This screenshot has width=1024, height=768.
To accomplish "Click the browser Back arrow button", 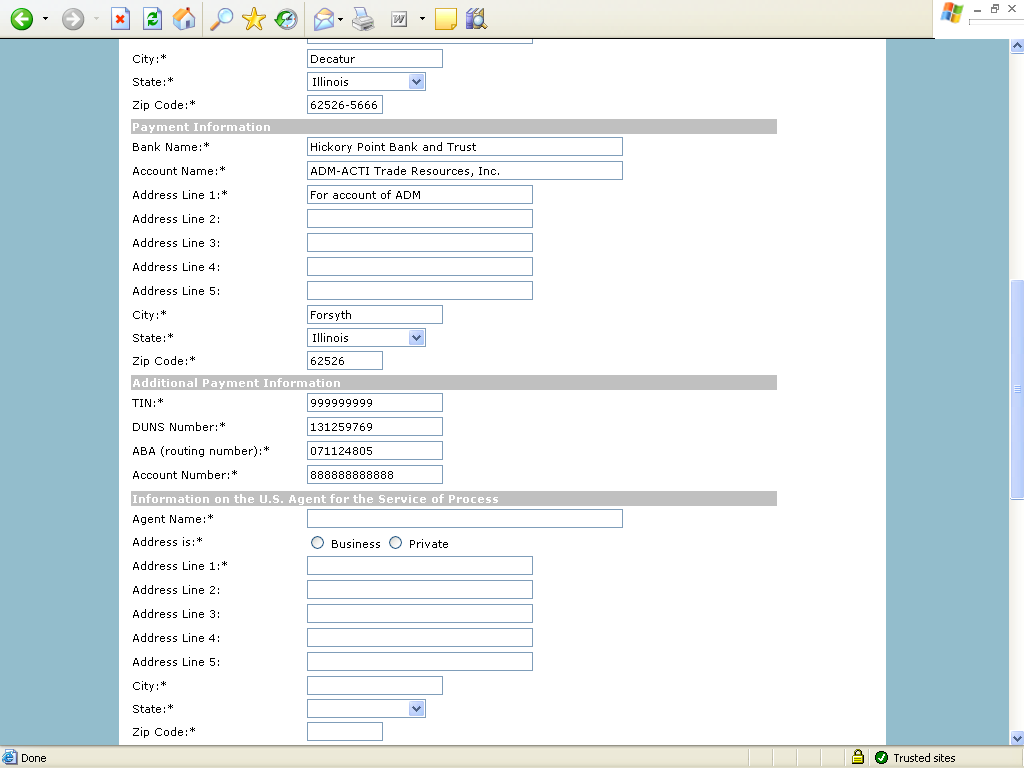I will click(21, 19).
